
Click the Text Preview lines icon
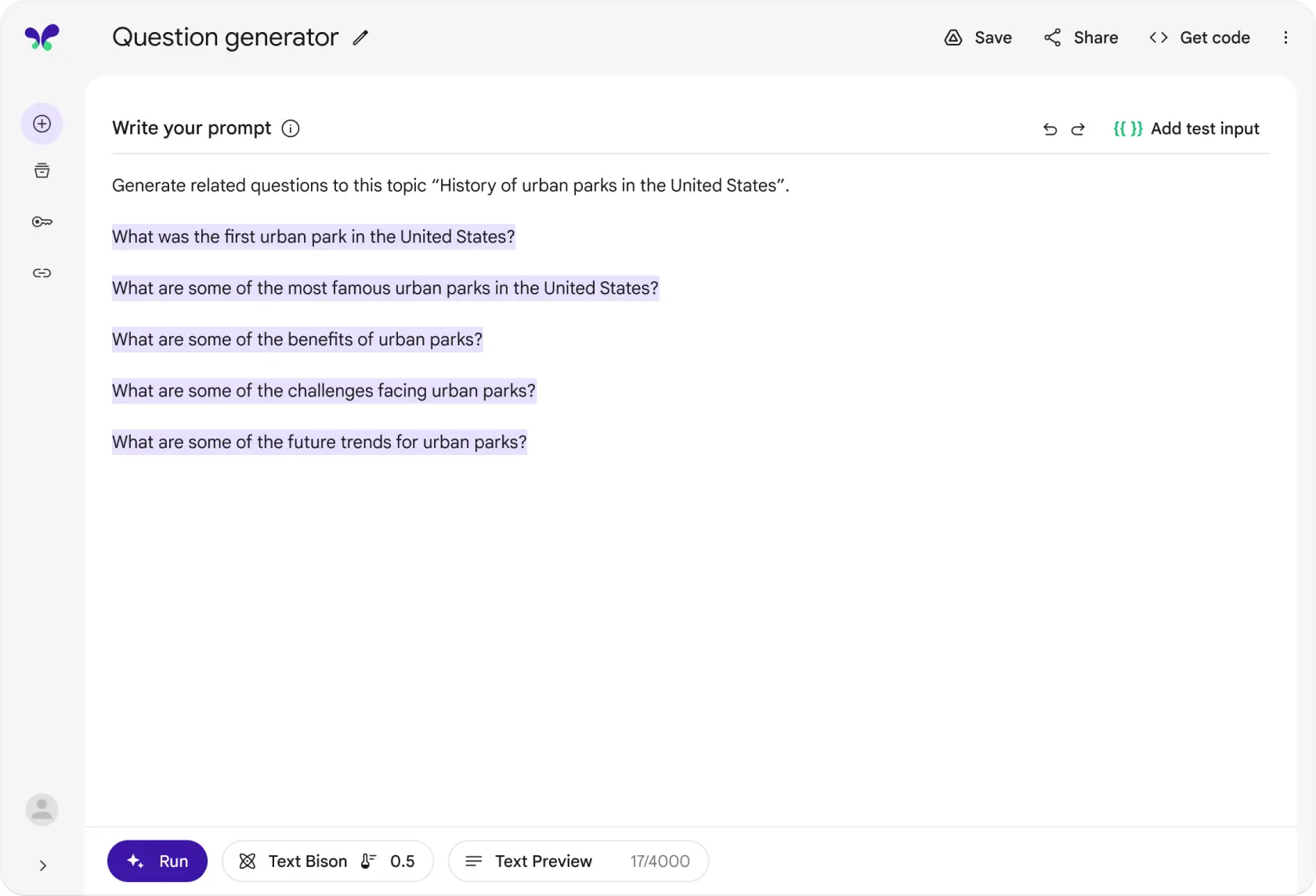(474, 861)
